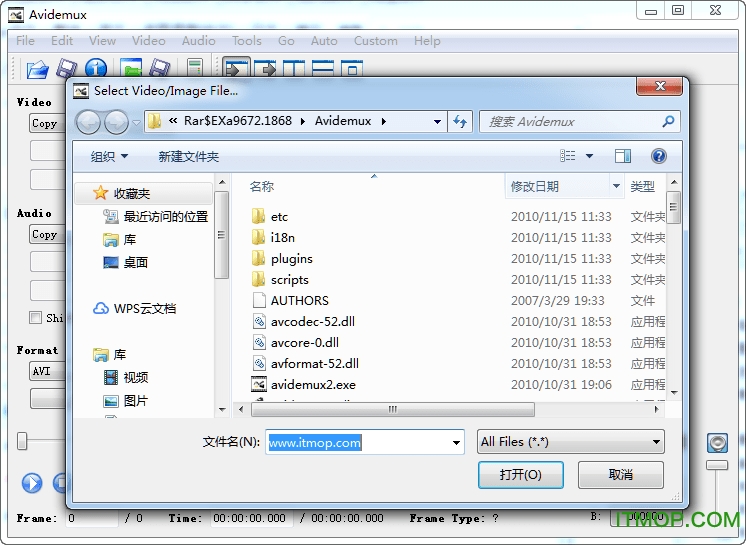The height and width of the screenshot is (545, 746).
Task: Open the 组织 dropdown menu
Action: [109, 156]
